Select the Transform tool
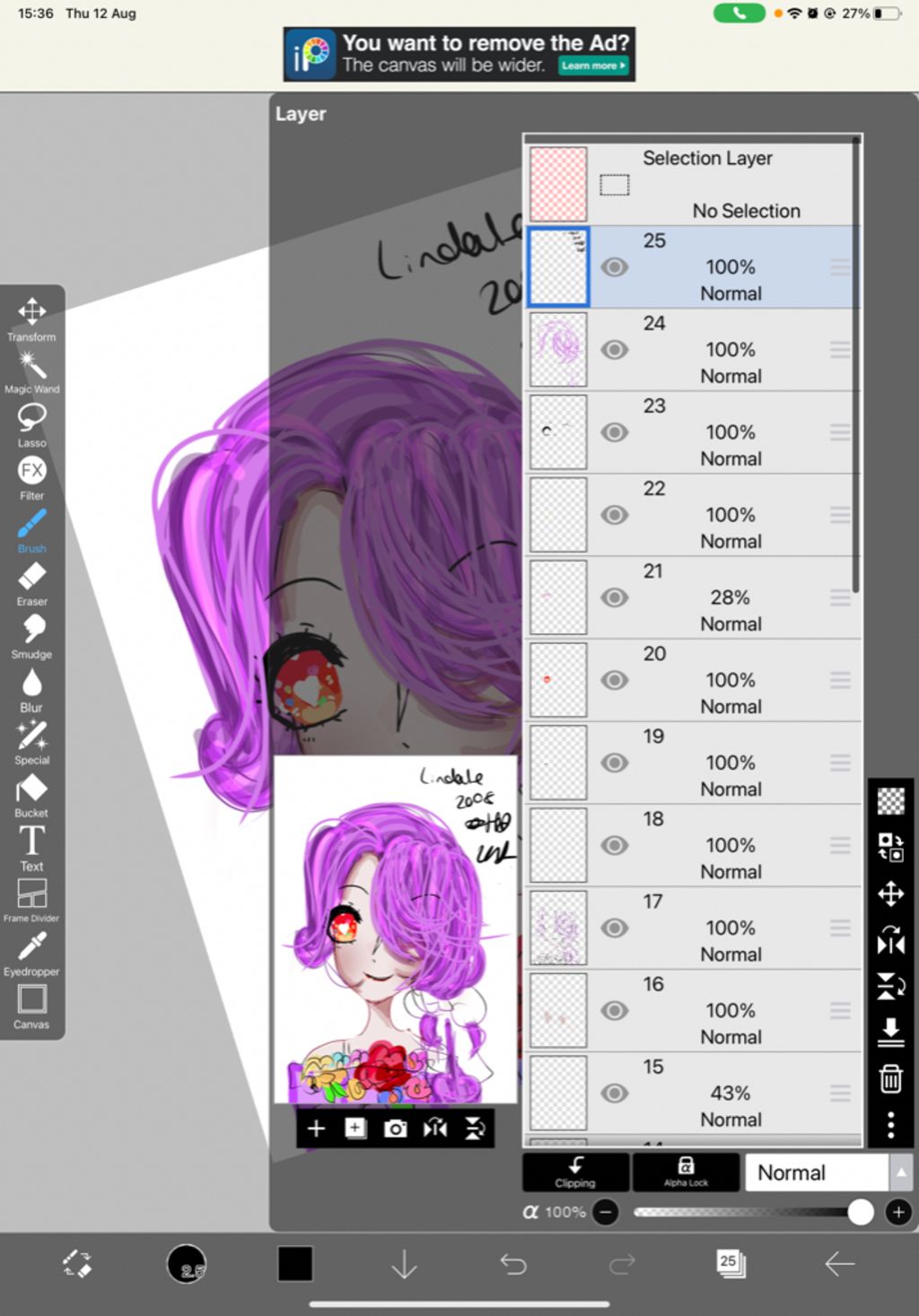 [x=31, y=319]
